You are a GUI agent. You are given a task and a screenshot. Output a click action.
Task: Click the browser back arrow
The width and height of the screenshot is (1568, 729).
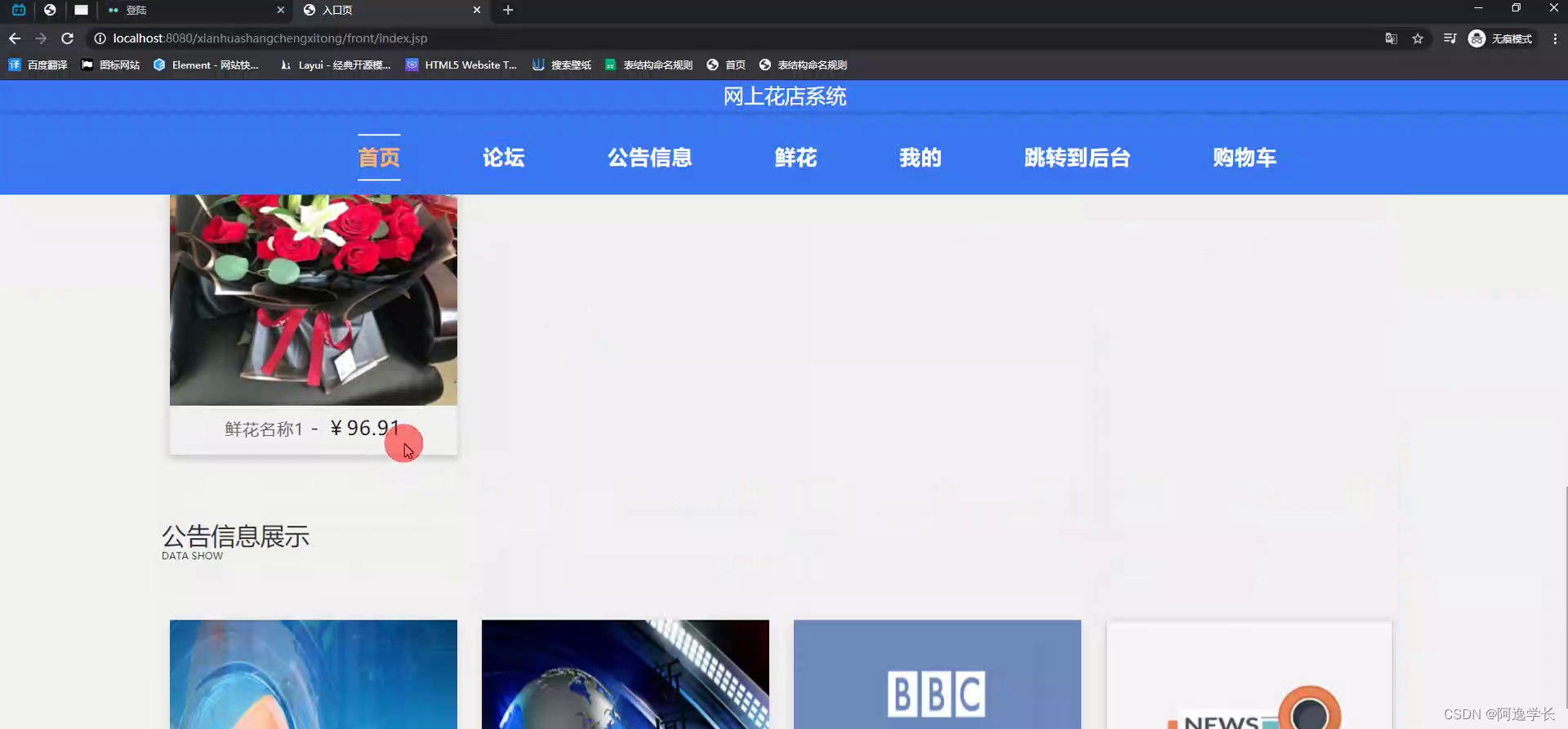coord(15,38)
